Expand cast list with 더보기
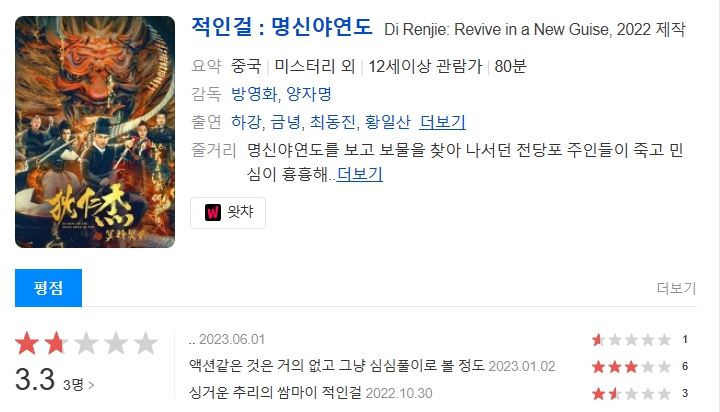 443,122
